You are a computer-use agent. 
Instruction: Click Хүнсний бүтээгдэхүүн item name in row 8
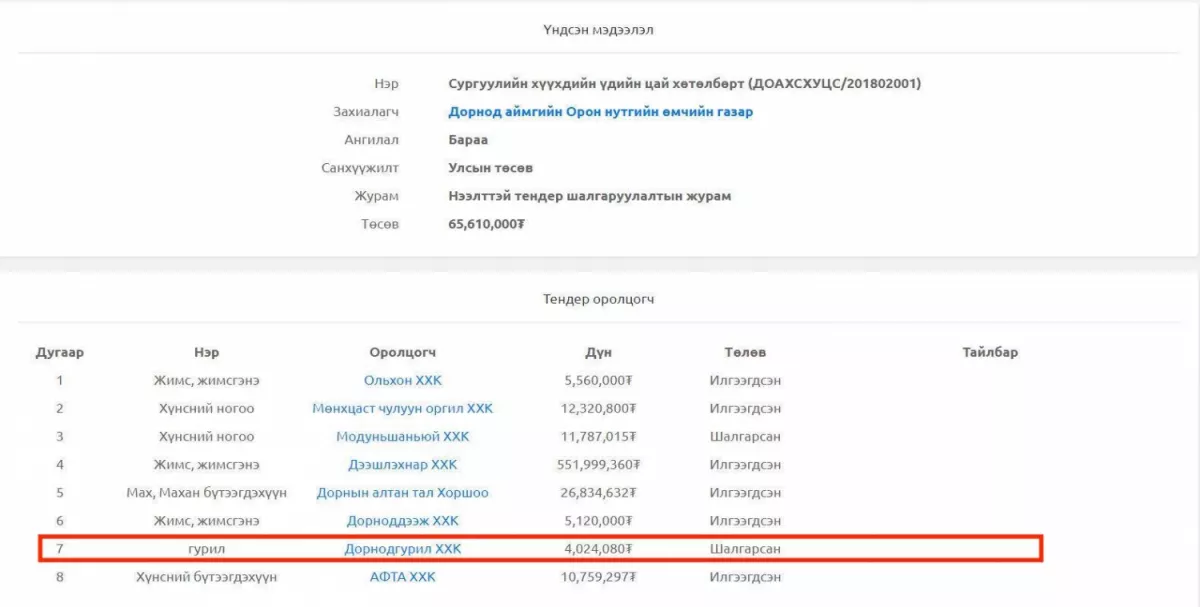tap(207, 577)
